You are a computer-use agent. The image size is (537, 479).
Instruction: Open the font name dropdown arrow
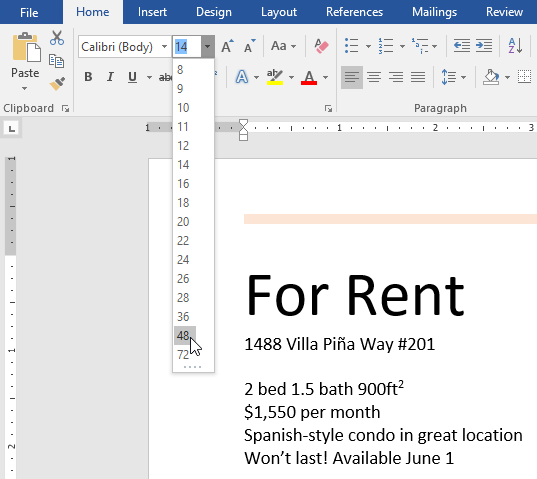pos(164,46)
